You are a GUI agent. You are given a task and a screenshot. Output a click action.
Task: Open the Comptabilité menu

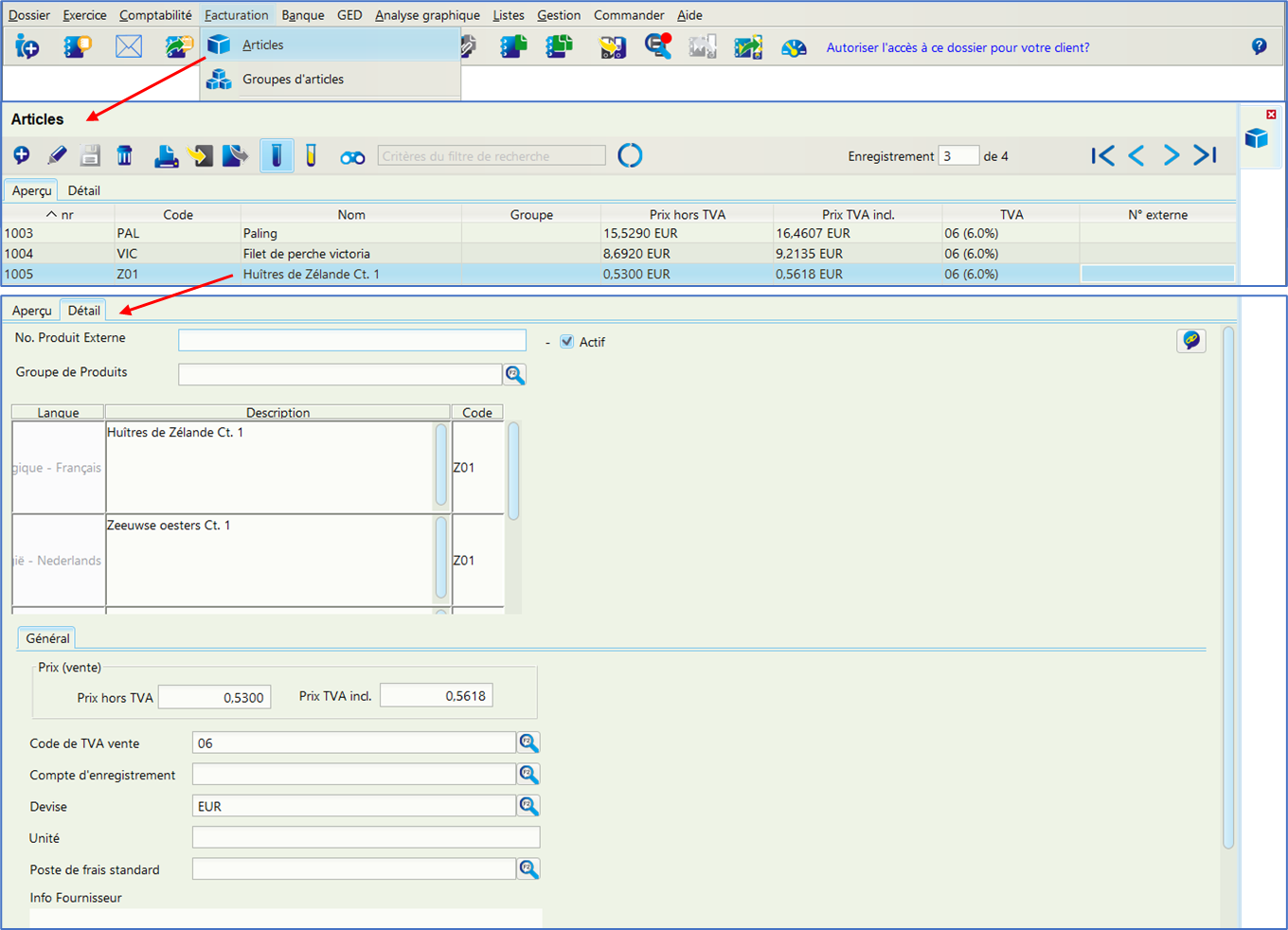[155, 15]
